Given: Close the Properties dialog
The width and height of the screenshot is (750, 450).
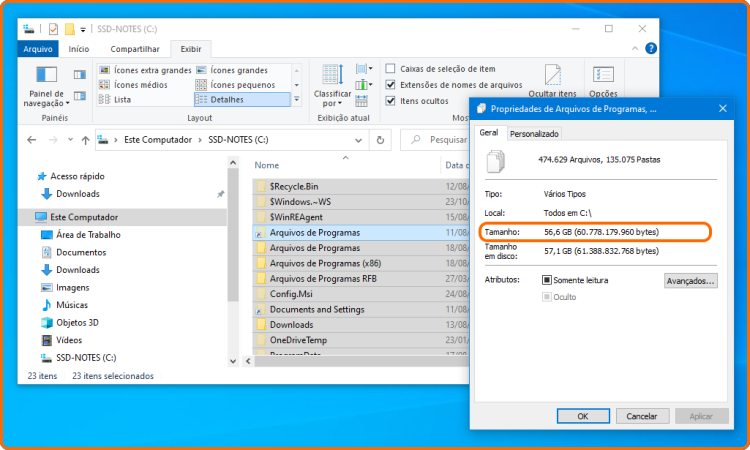Looking at the screenshot, I should (723, 109).
